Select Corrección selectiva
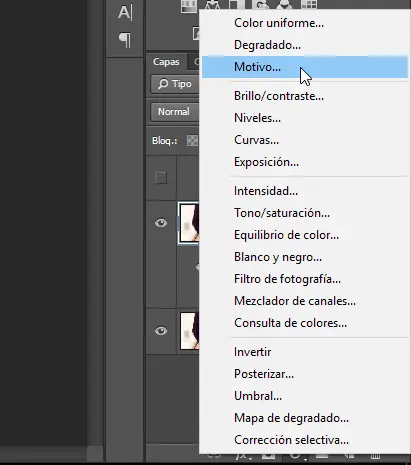The height and width of the screenshot is (465, 411). [x=305, y=440]
